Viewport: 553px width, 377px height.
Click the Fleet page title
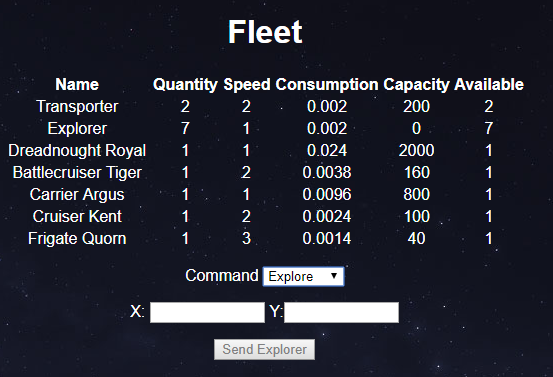pyautogui.click(x=265, y=32)
